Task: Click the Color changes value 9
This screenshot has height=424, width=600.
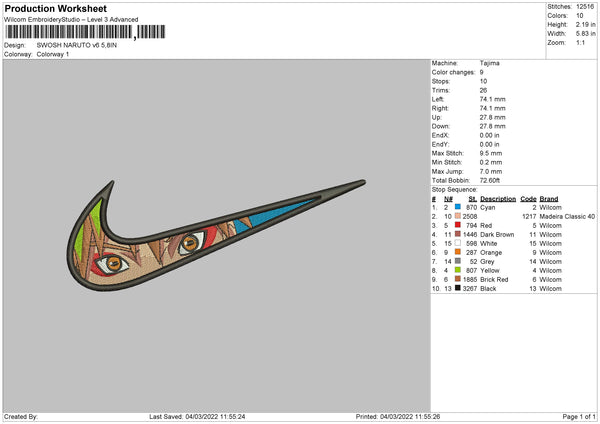Action: [x=481, y=72]
